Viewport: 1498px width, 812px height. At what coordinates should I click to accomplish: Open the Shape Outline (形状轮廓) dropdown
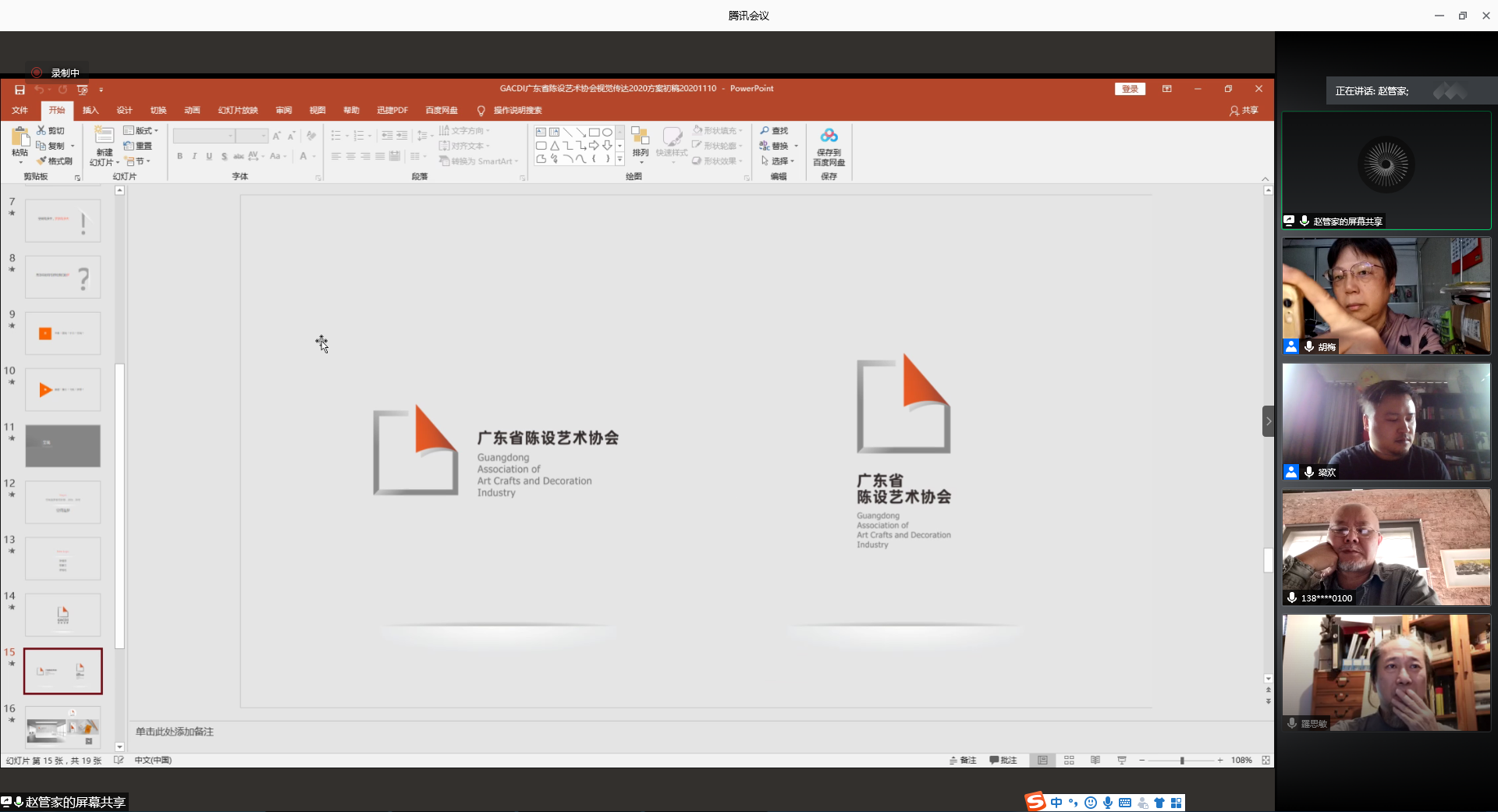(717, 146)
